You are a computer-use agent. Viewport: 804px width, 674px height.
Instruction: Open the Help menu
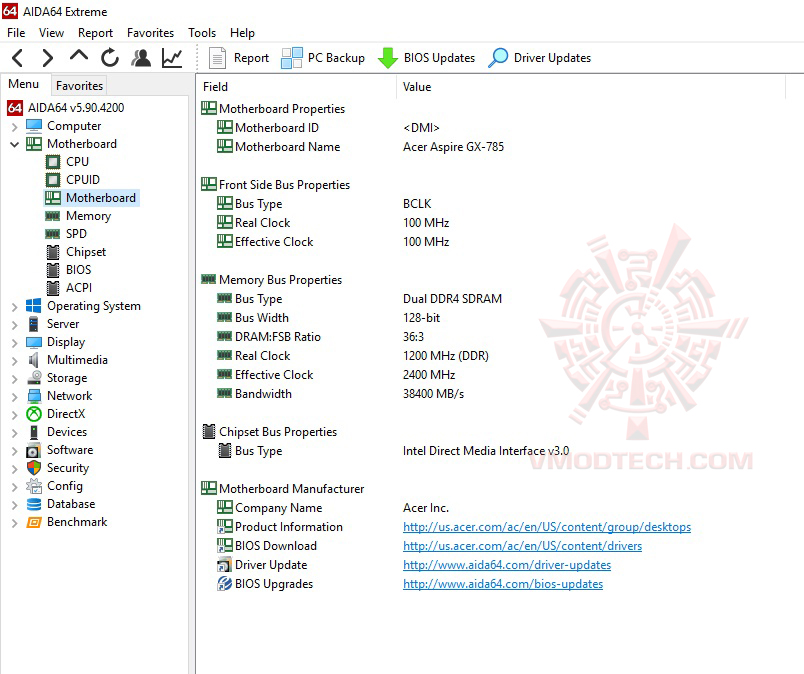242,33
